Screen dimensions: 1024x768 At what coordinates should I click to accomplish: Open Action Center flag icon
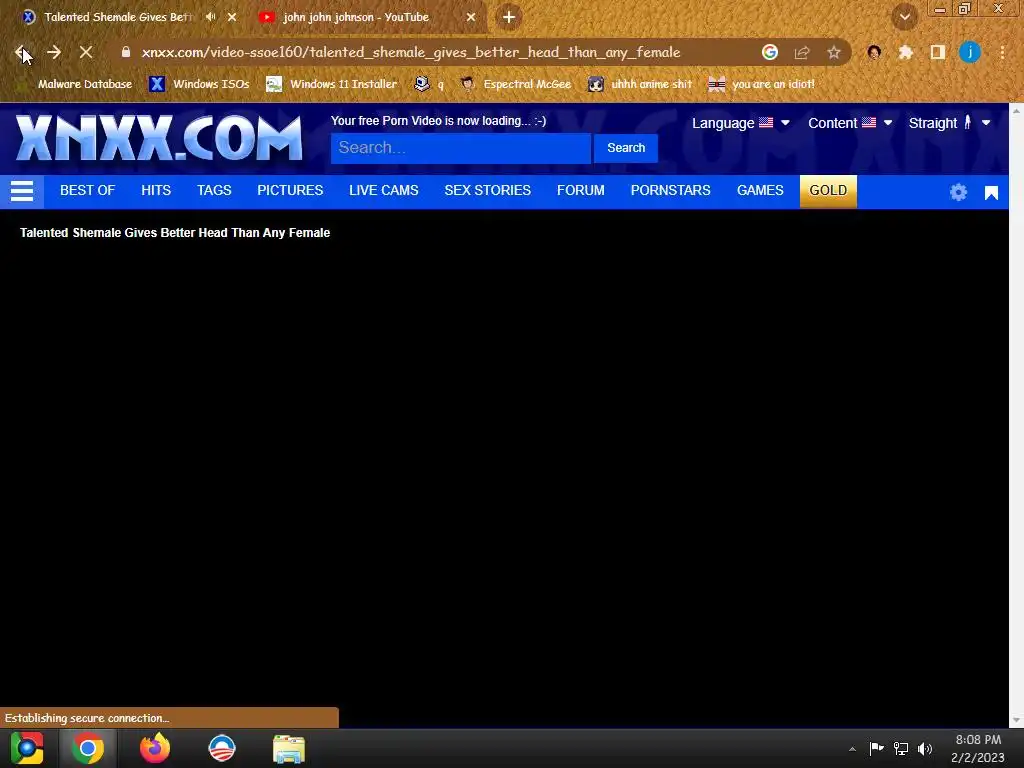[876, 748]
